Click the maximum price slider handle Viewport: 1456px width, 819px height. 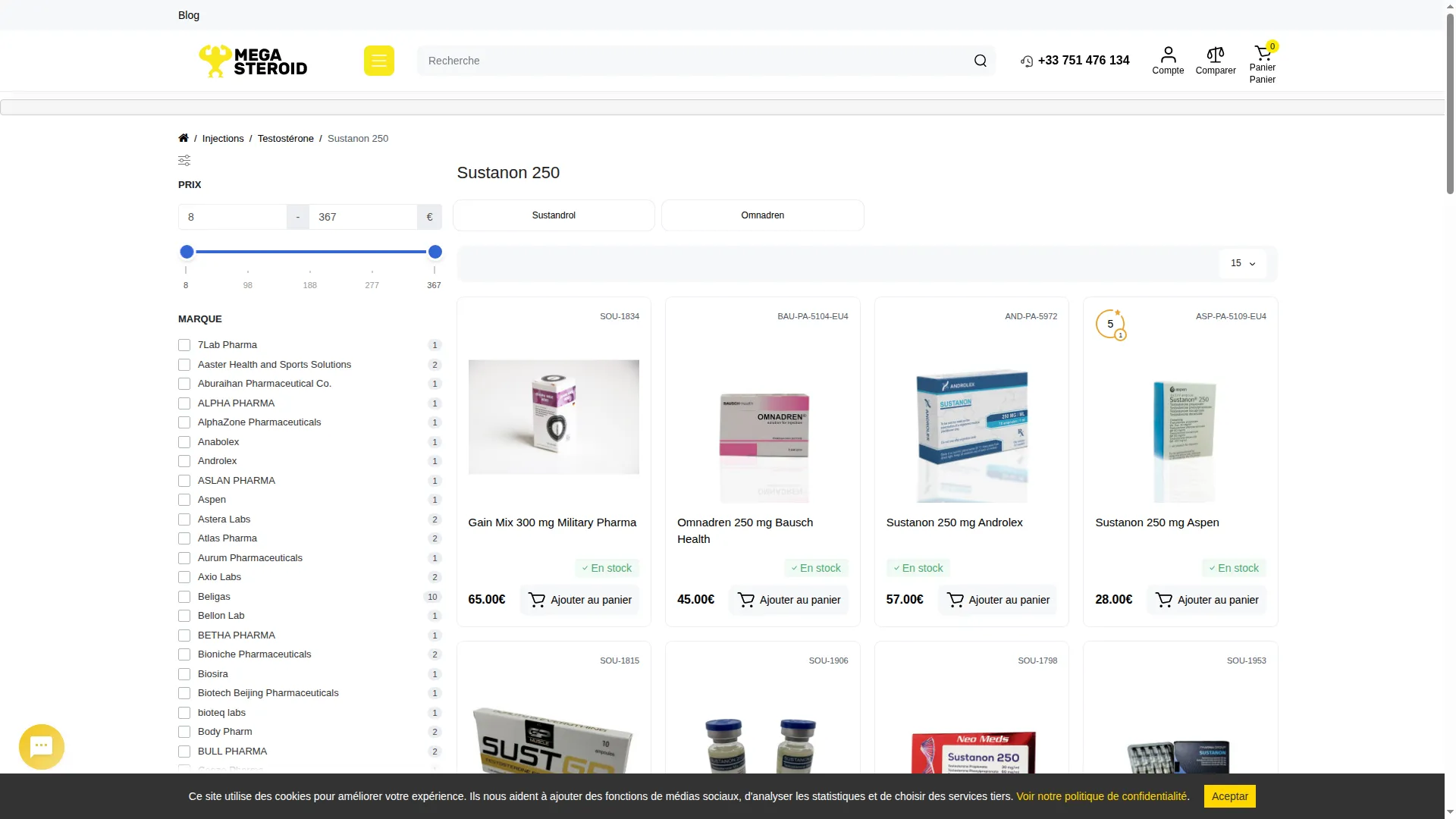435,252
